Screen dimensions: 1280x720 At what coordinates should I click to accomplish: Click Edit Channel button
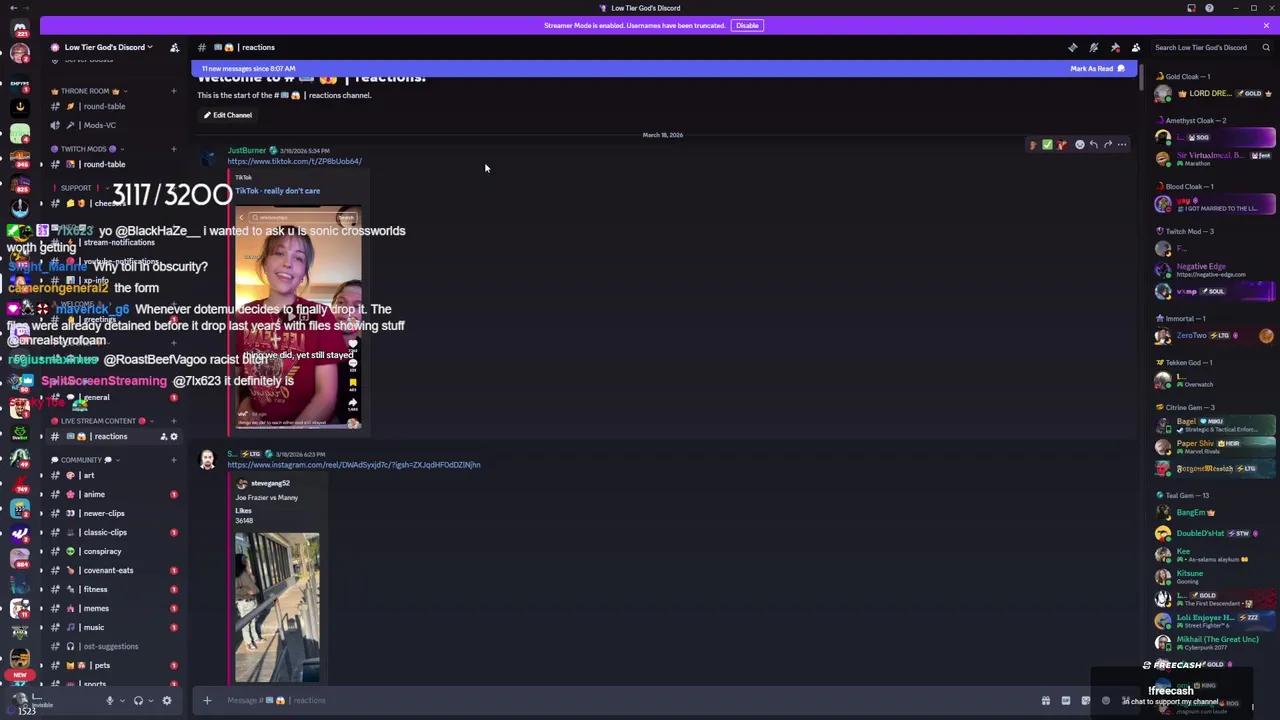coord(228,115)
